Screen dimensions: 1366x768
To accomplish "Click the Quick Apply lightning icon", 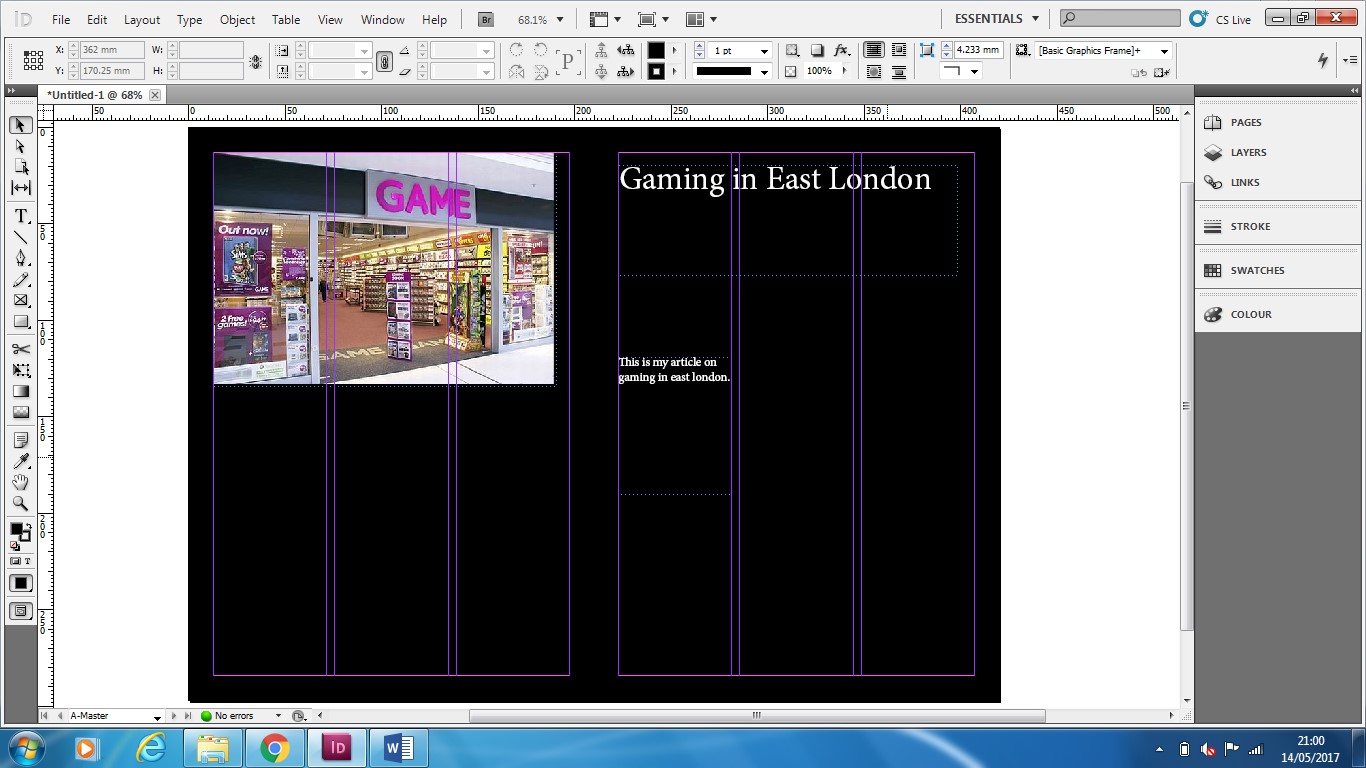I will pos(1323,60).
